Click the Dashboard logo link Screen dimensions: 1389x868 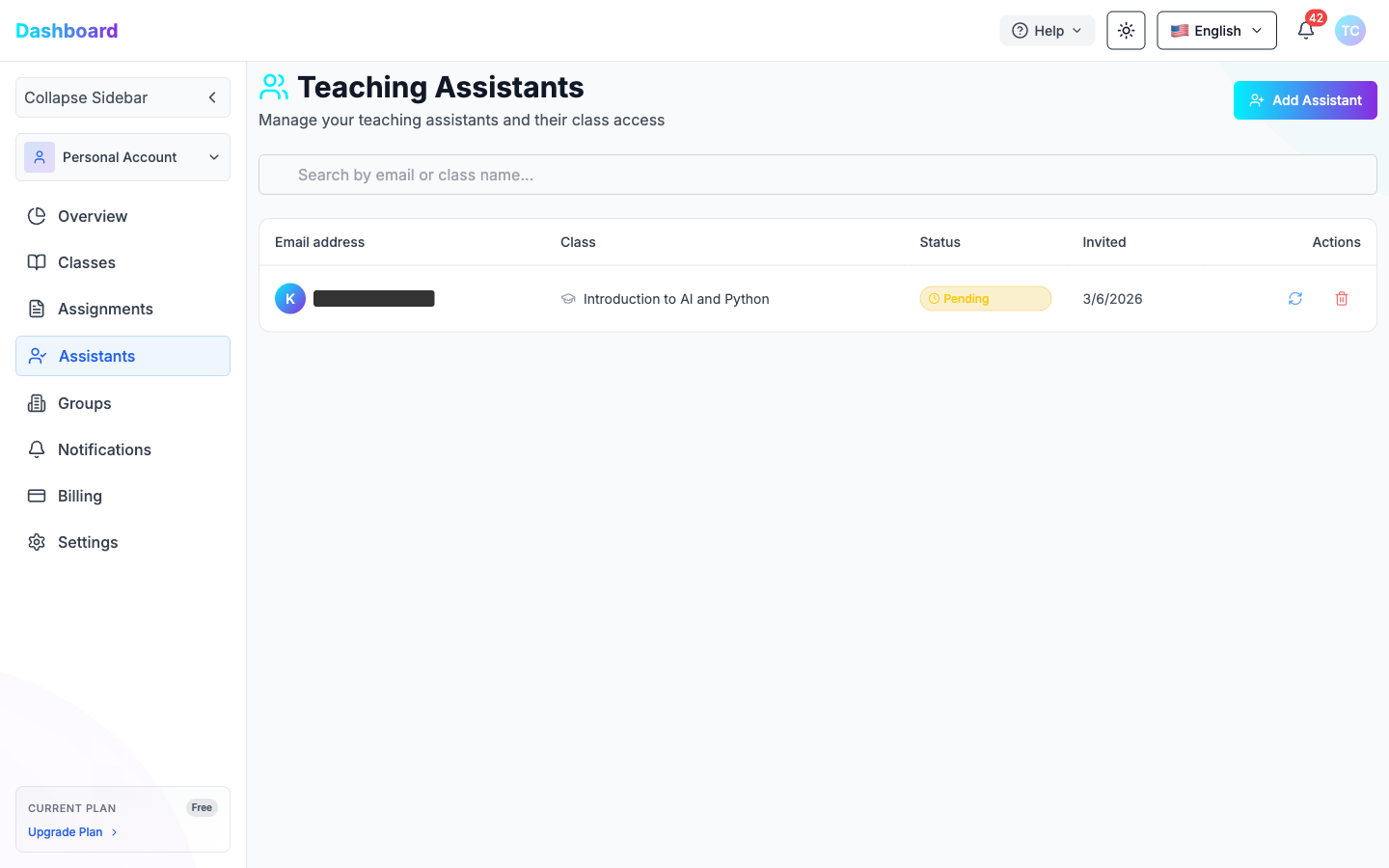click(67, 31)
